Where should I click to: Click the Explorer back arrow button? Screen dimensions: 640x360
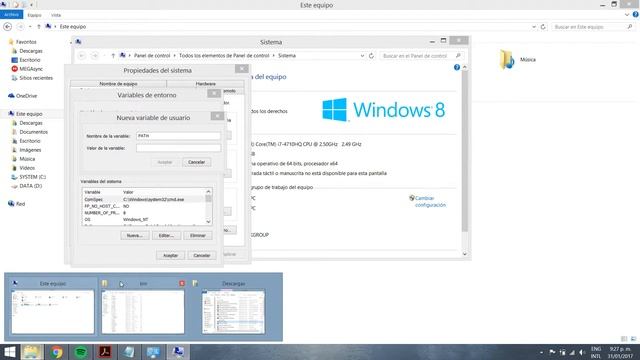7,27
